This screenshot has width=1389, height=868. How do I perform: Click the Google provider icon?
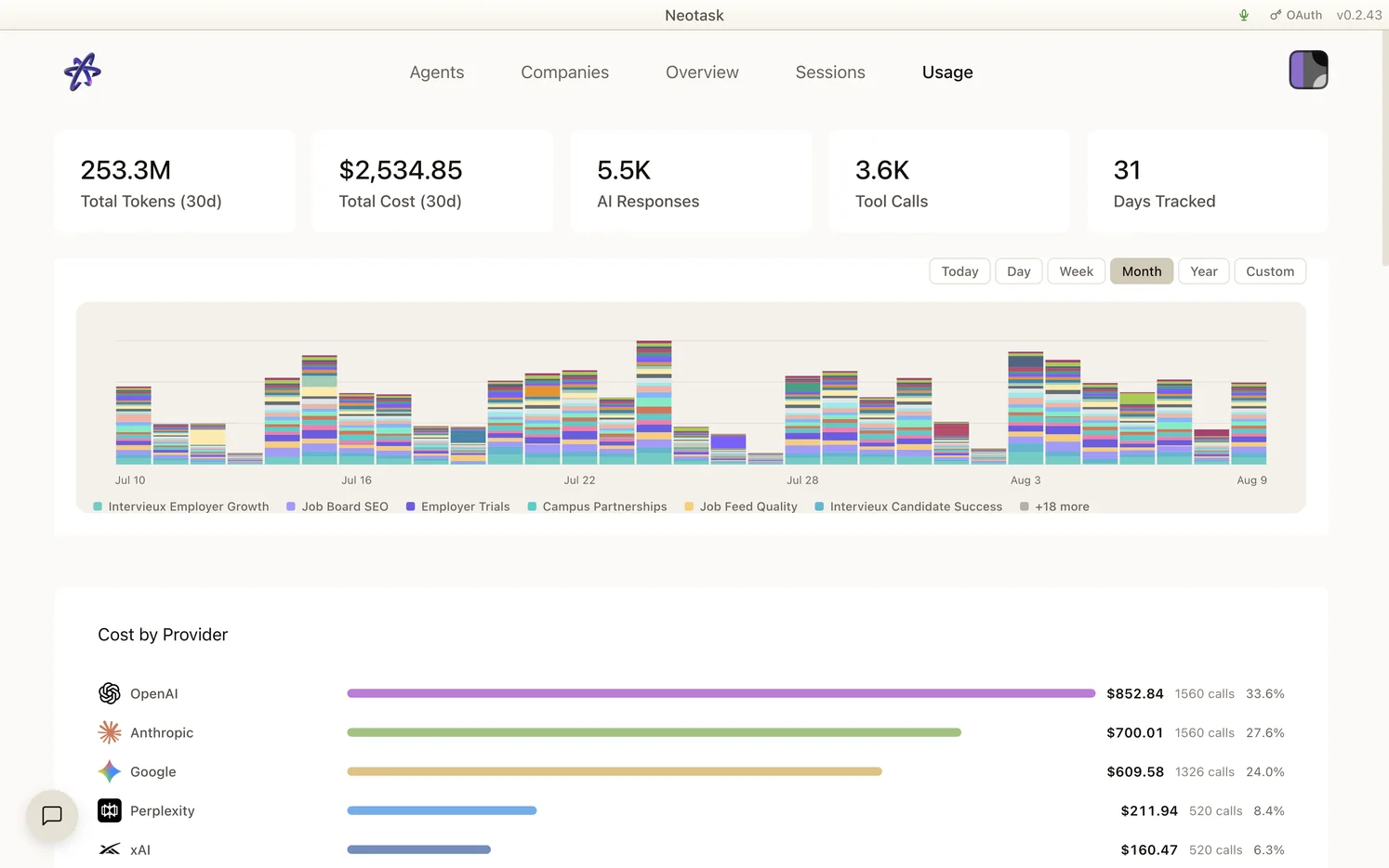[110, 771]
